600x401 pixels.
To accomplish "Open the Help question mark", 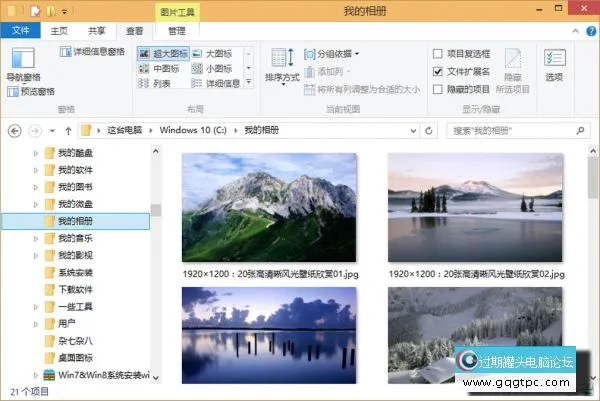I will [x=591, y=31].
